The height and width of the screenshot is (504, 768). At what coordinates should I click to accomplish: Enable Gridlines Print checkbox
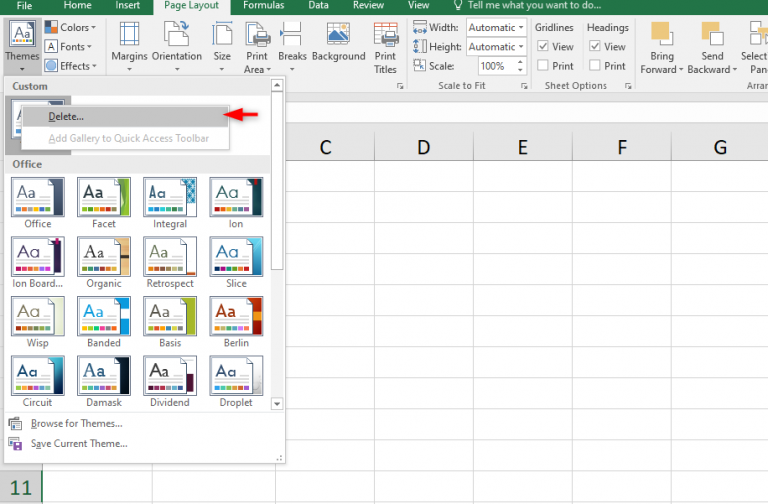point(543,65)
